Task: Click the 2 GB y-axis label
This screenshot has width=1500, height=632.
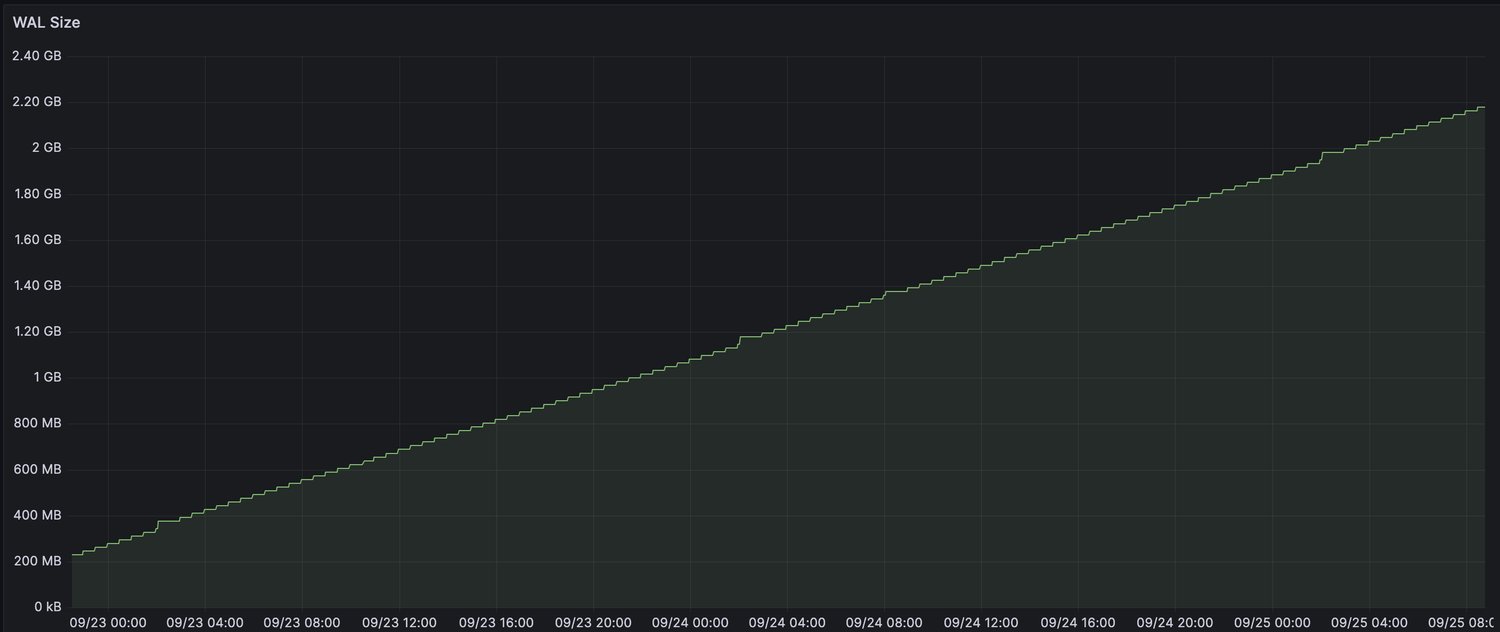Action: [46, 148]
